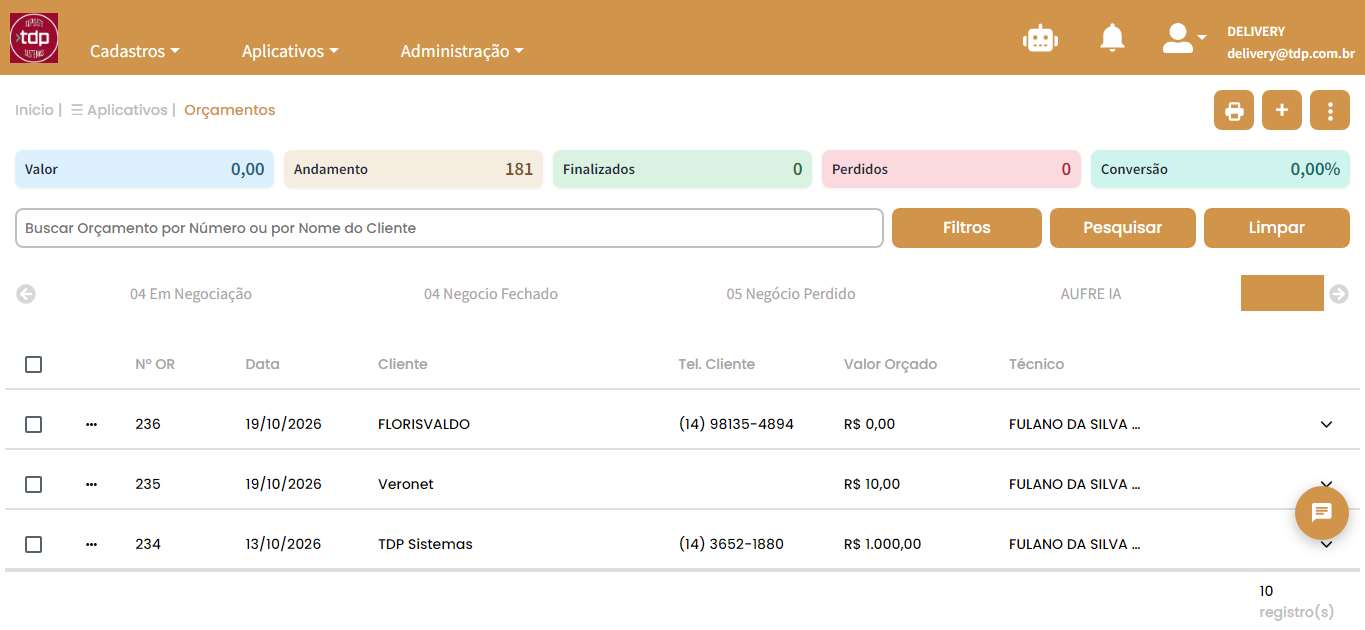This screenshot has height=630, width=1365.
Task: Select the highlighted orange stage tab
Action: (x=1282, y=293)
